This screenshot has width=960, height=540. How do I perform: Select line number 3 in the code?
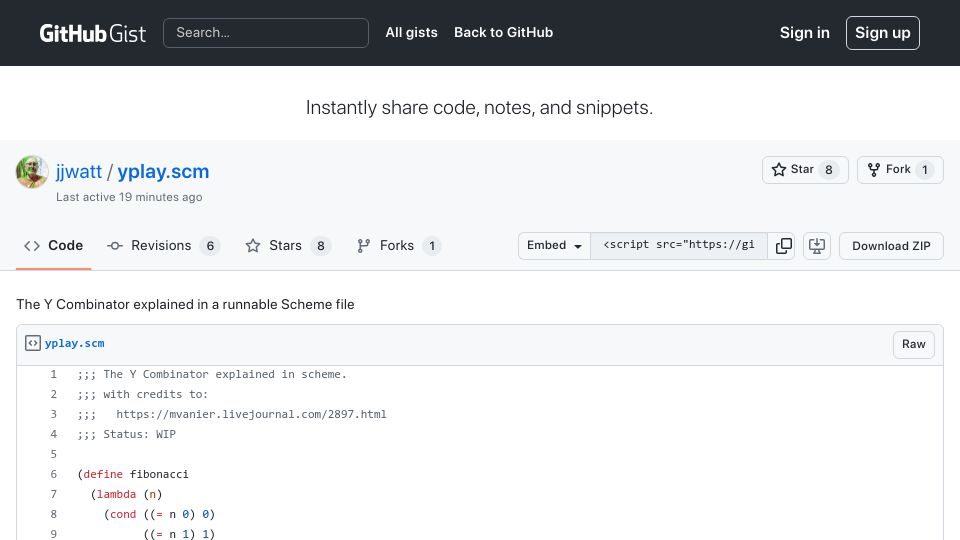pos(53,414)
